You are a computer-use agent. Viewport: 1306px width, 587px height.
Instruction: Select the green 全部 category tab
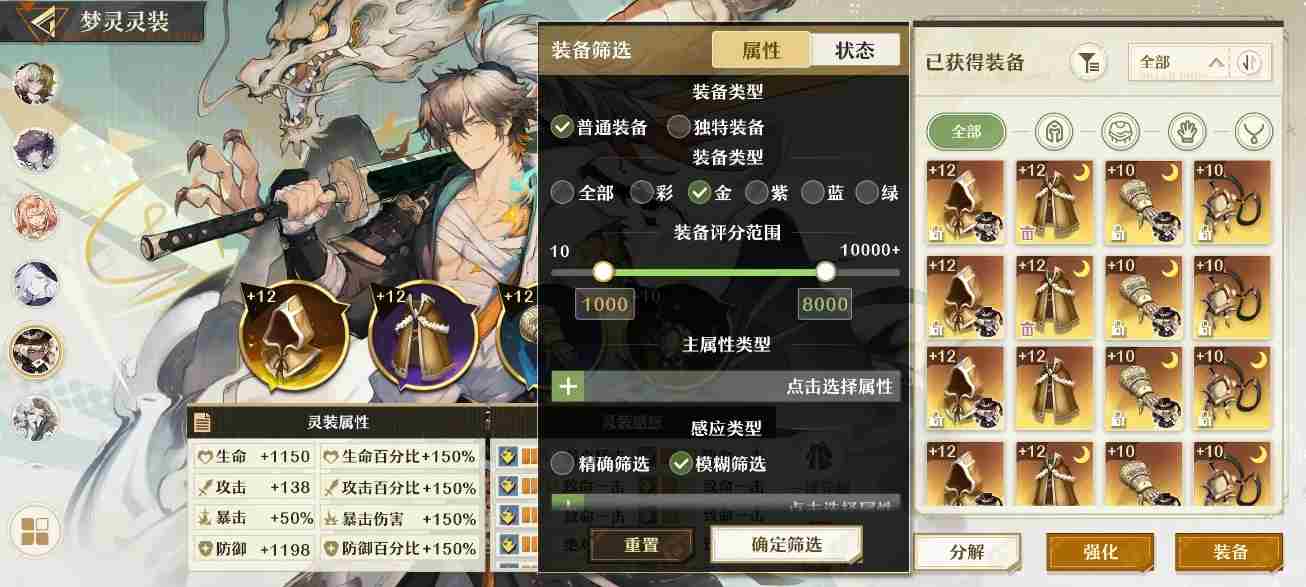coord(966,131)
